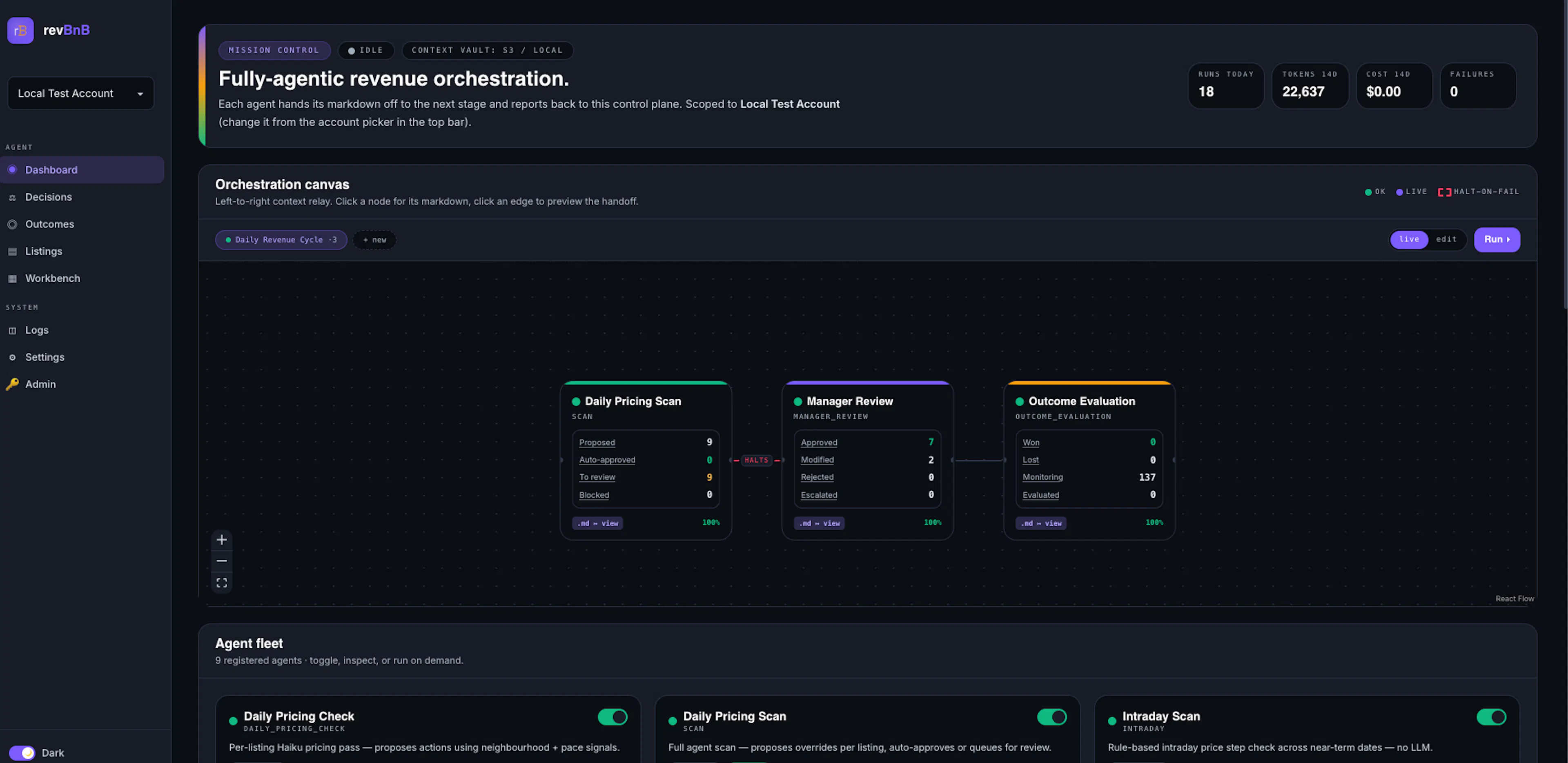The width and height of the screenshot is (1568, 763).
Task: Zoom in the canvas with plus
Action: [222, 540]
